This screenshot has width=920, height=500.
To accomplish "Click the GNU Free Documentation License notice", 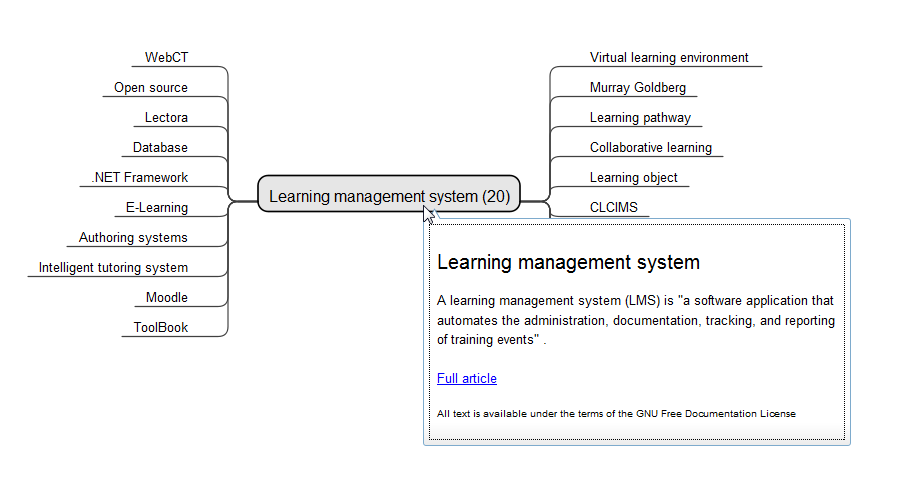I will coord(616,414).
